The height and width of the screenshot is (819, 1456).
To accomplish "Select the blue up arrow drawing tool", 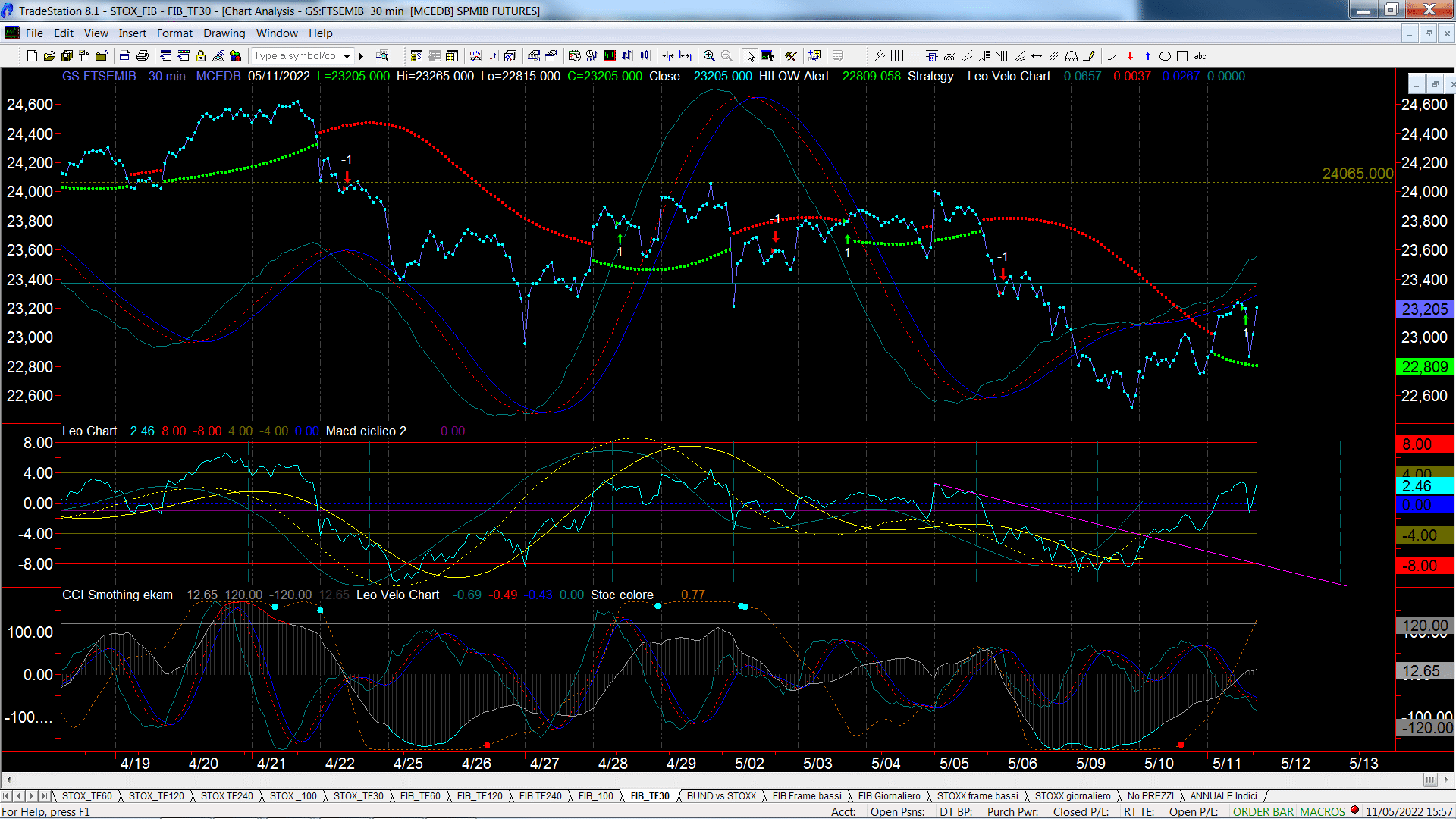I will pyautogui.click(x=1147, y=55).
